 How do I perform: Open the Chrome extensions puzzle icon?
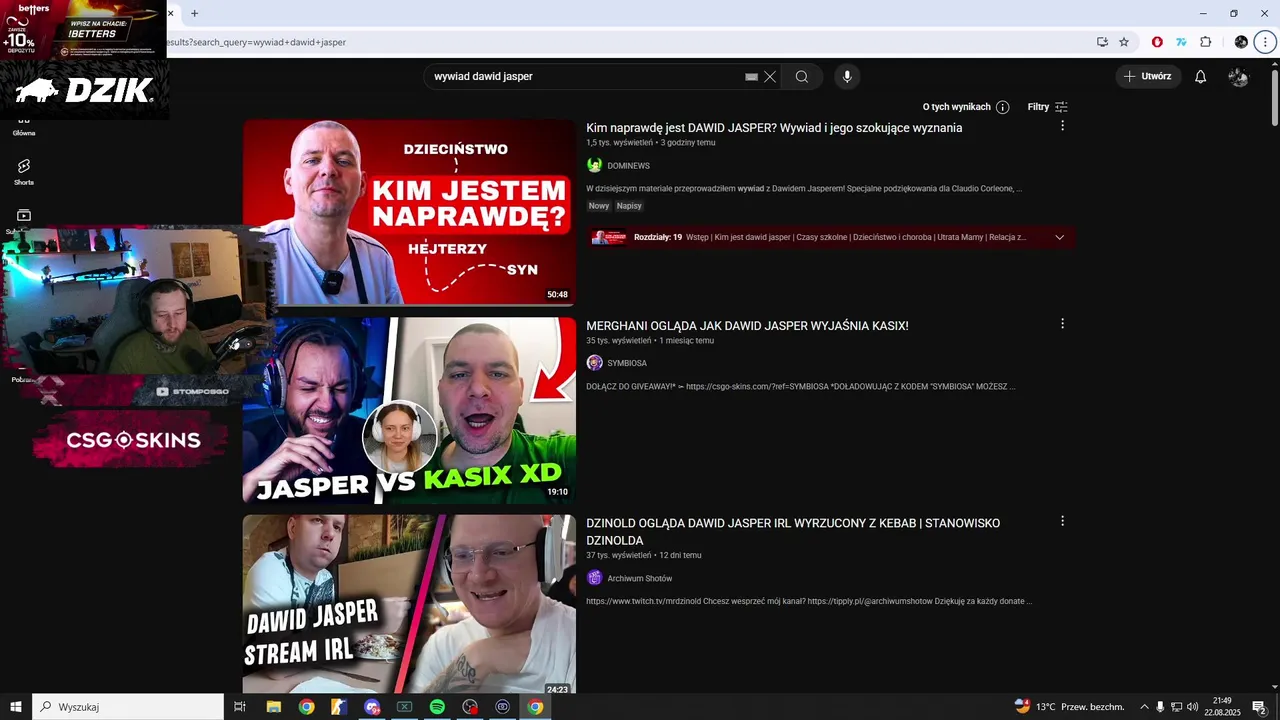coord(1205,42)
